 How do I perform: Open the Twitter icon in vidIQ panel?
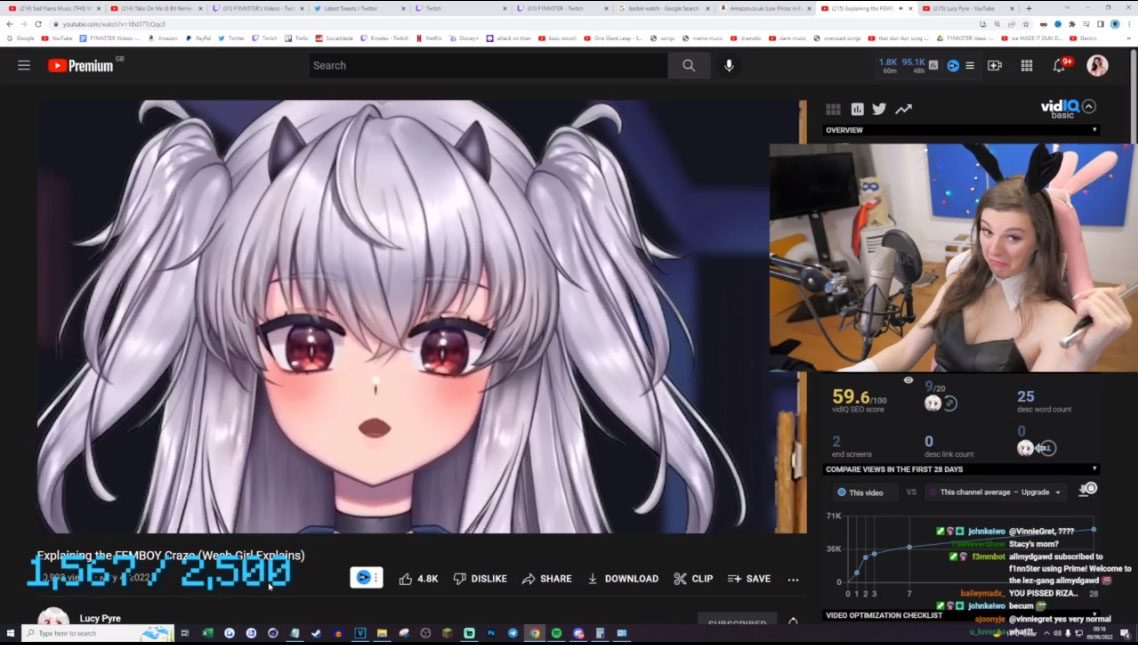[879, 109]
